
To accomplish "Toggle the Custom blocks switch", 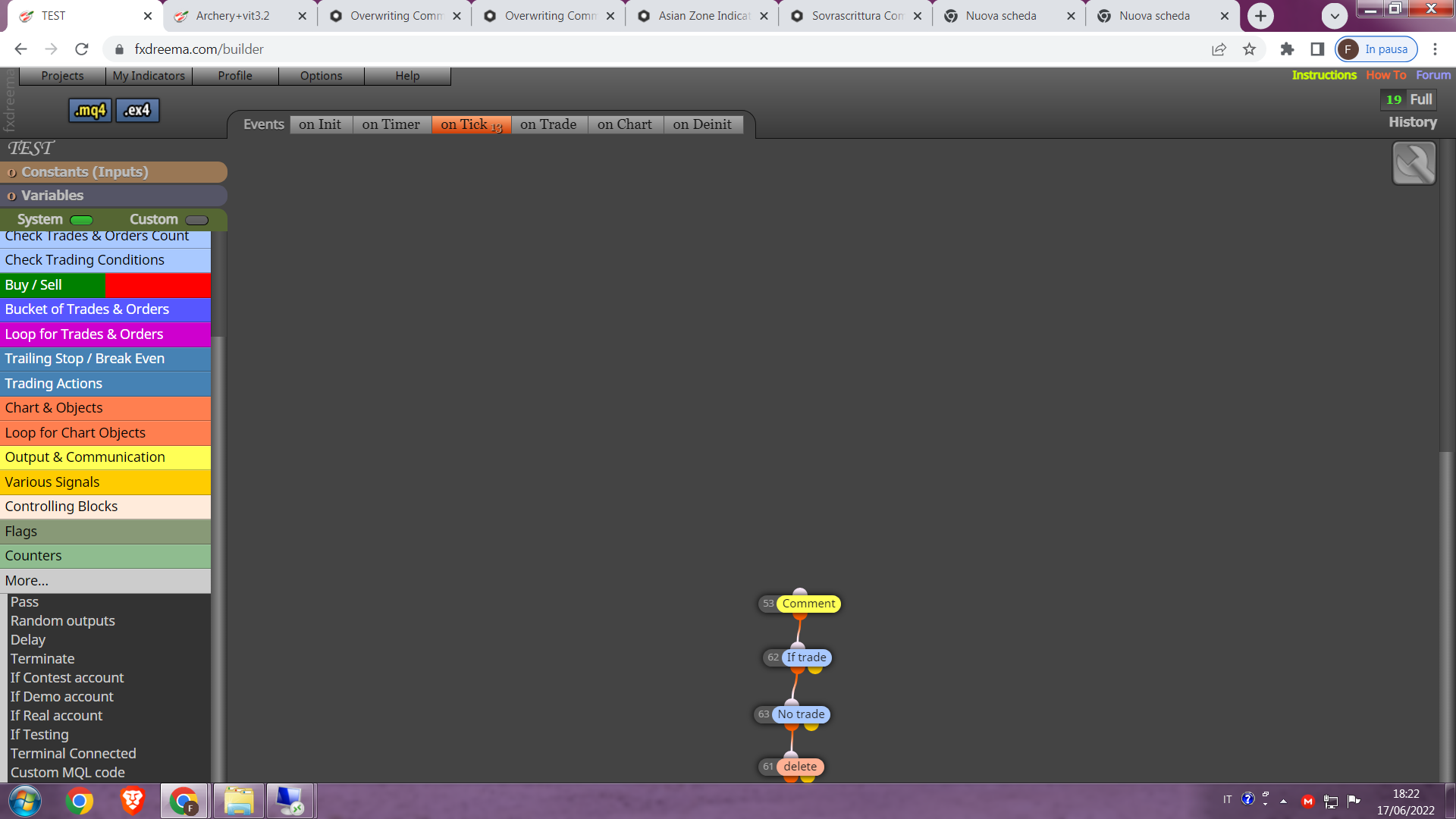I will pyautogui.click(x=196, y=220).
